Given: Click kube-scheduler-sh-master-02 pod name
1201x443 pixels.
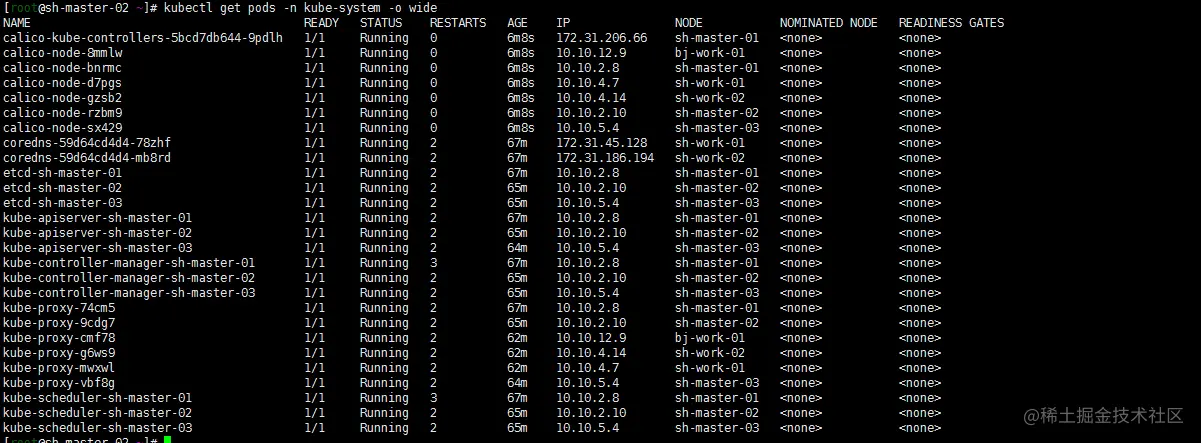Looking at the screenshot, I should 98,413.
